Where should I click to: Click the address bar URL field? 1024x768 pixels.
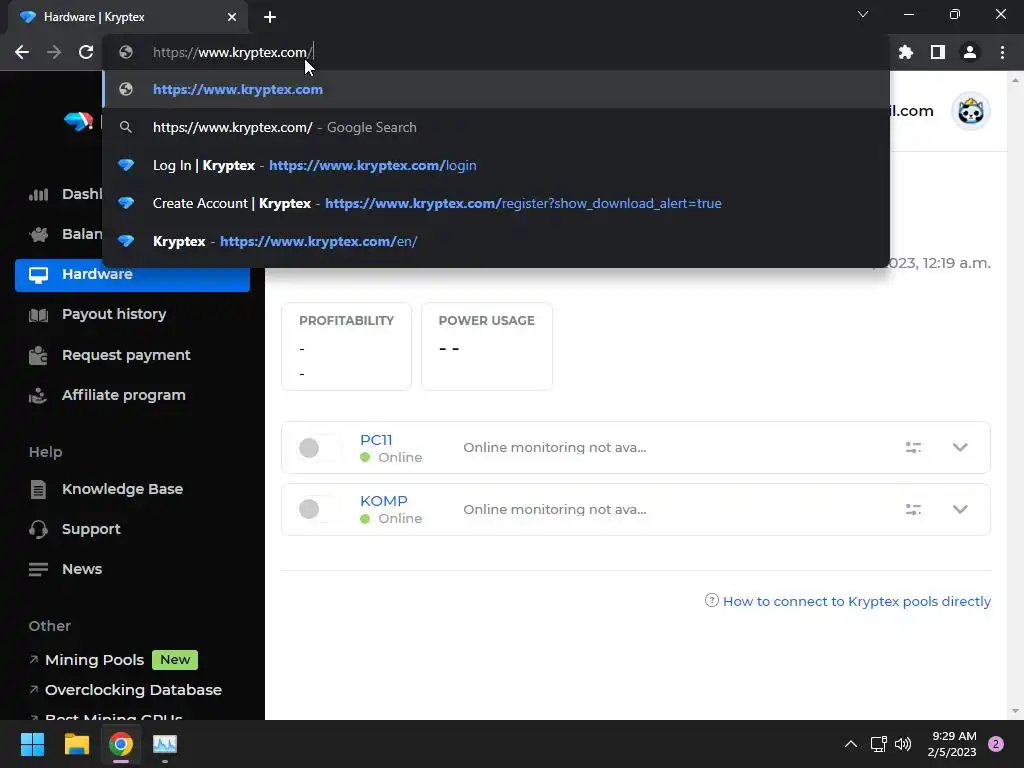click(496, 52)
